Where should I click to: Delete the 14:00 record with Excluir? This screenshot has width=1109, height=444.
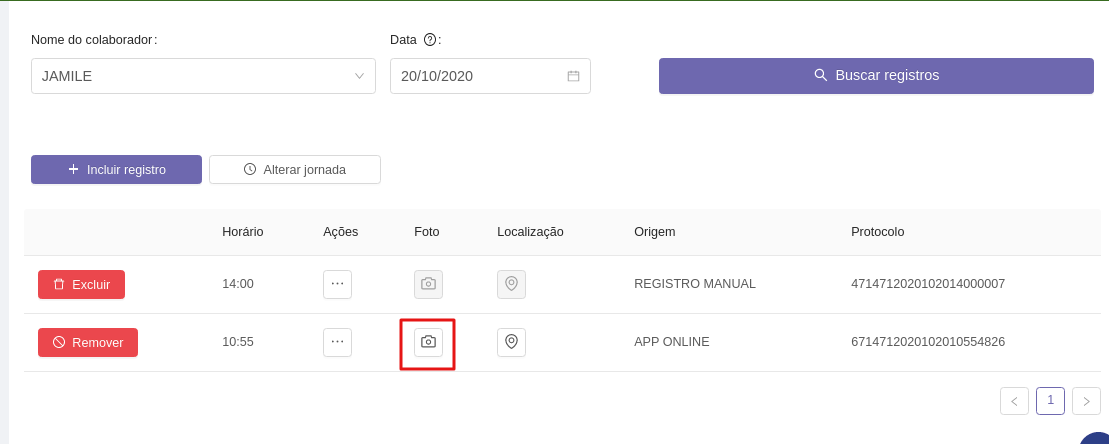[81, 284]
